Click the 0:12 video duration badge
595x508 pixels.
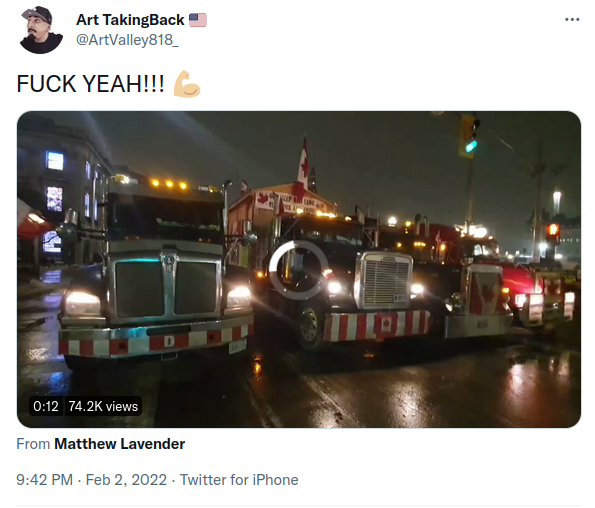point(46,406)
